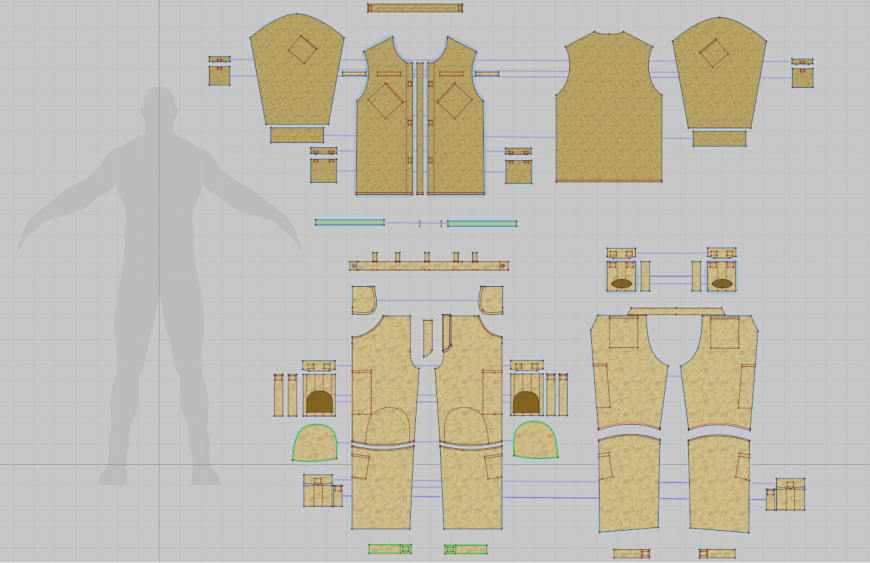This screenshot has width=870, height=563.
Task: Select the right green hem tab at bottom
Action: [x=466, y=549]
